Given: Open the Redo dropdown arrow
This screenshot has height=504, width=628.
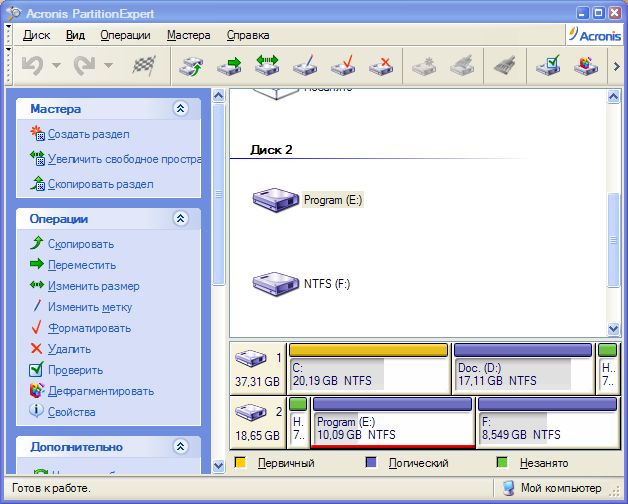Looking at the screenshot, I should point(108,65).
